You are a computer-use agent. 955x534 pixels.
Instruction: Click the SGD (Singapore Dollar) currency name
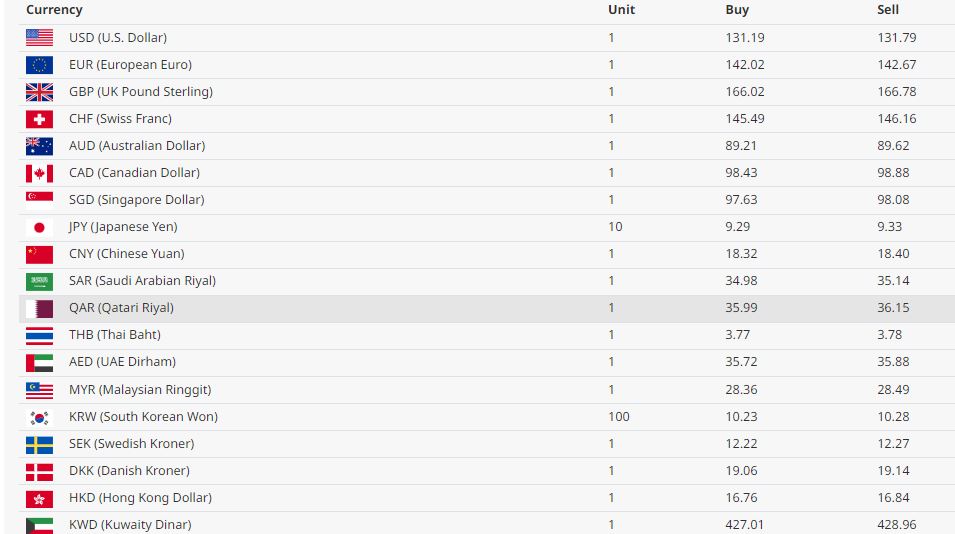(x=136, y=200)
